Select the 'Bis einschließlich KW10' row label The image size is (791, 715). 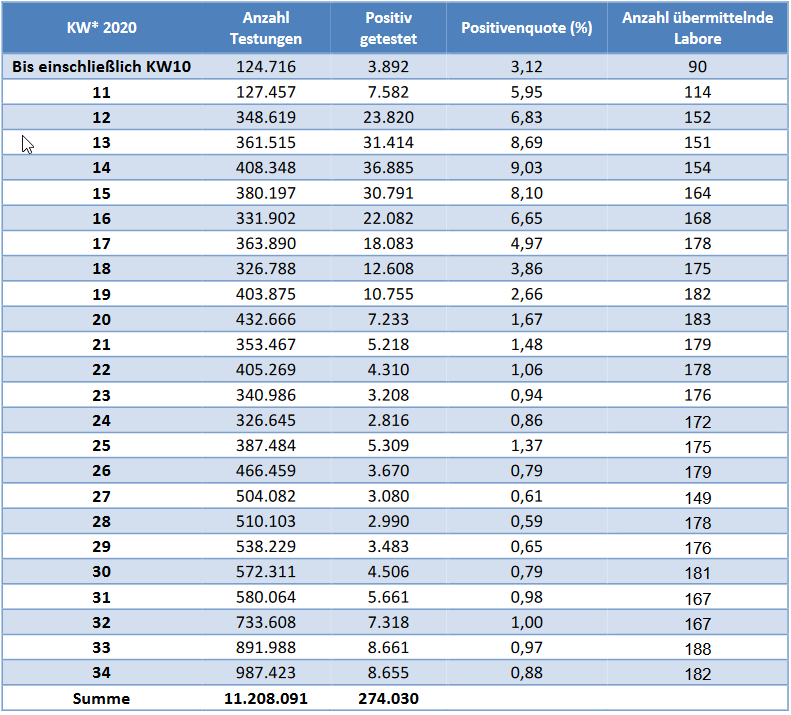coord(102,67)
